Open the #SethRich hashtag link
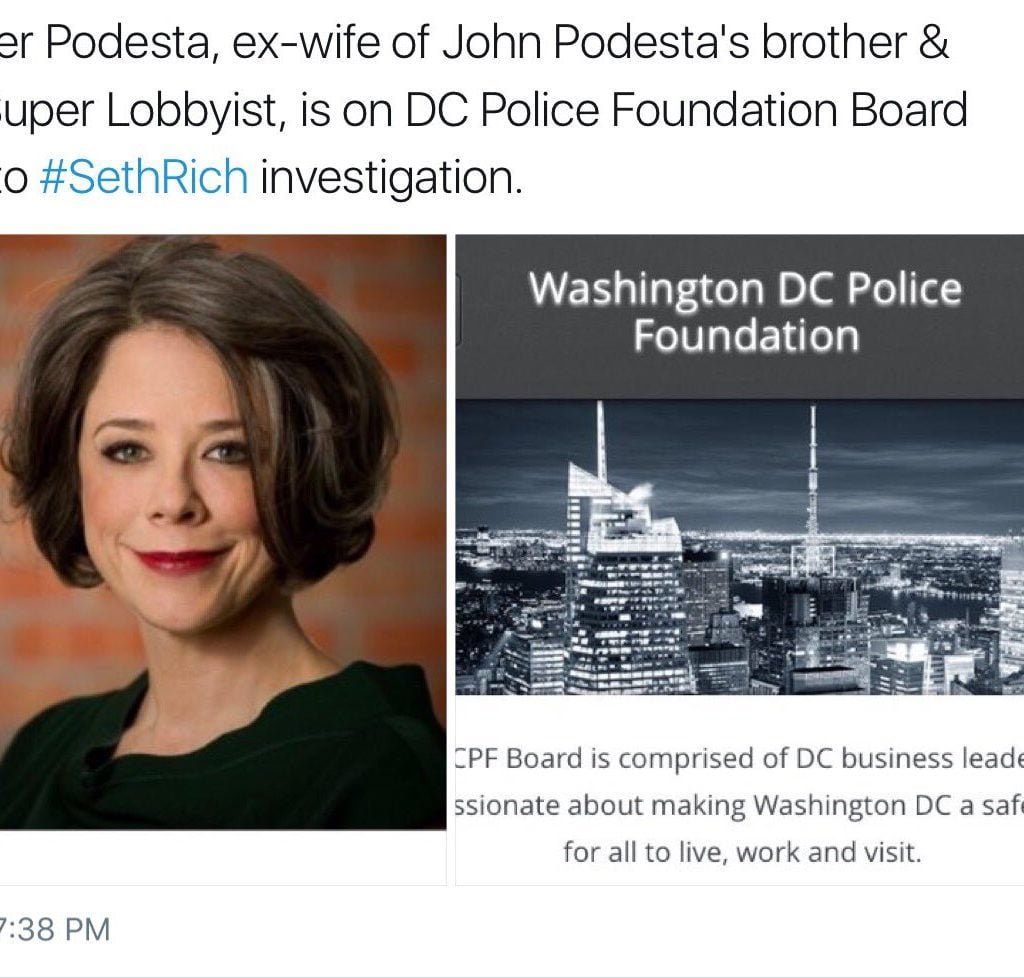The image size is (1024, 978). (x=144, y=177)
